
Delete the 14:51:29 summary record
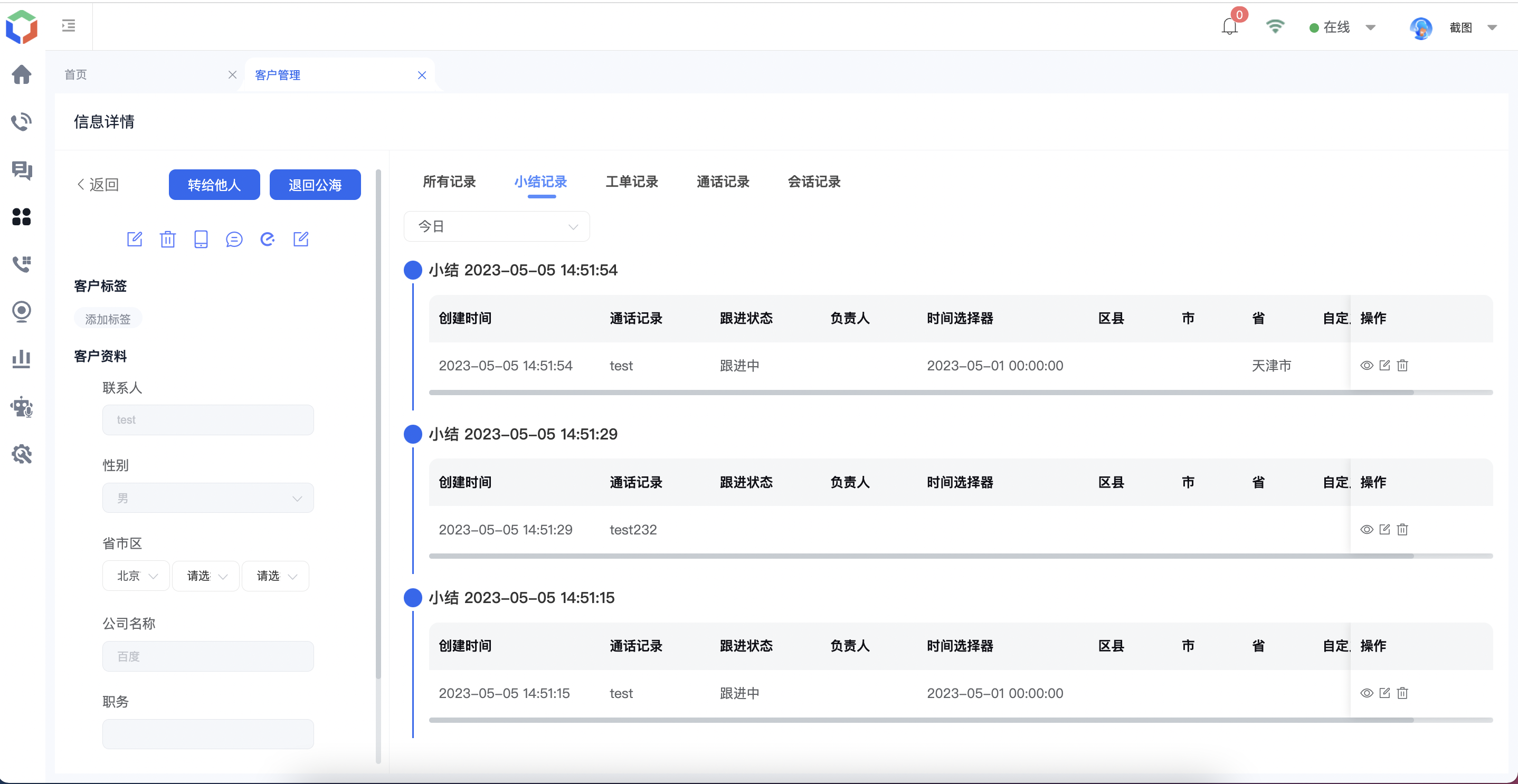pyautogui.click(x=1402, y=529)
